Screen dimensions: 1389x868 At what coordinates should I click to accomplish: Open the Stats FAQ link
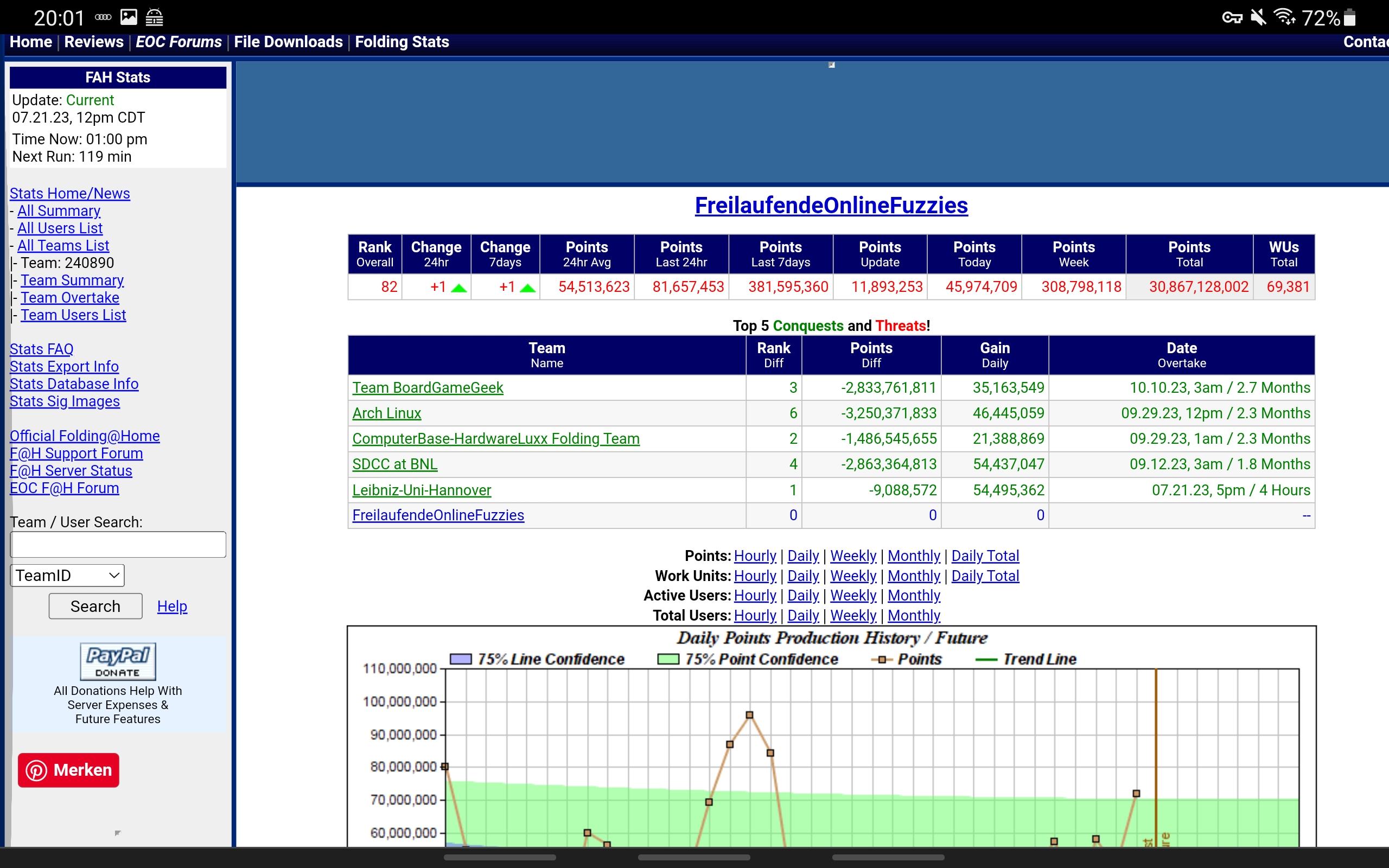coord(42,349)
